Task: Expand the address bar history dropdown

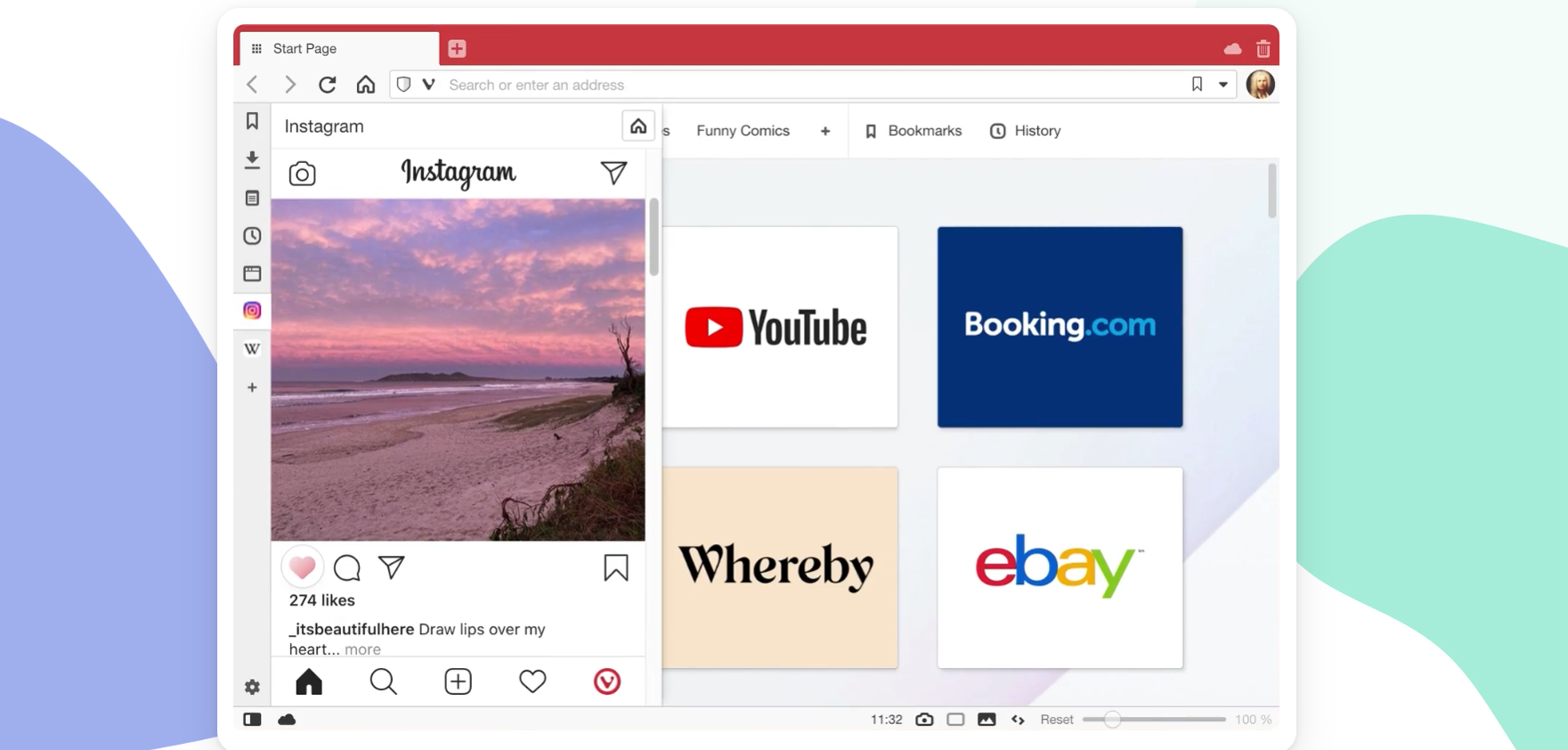Action: coord(1223,85)
